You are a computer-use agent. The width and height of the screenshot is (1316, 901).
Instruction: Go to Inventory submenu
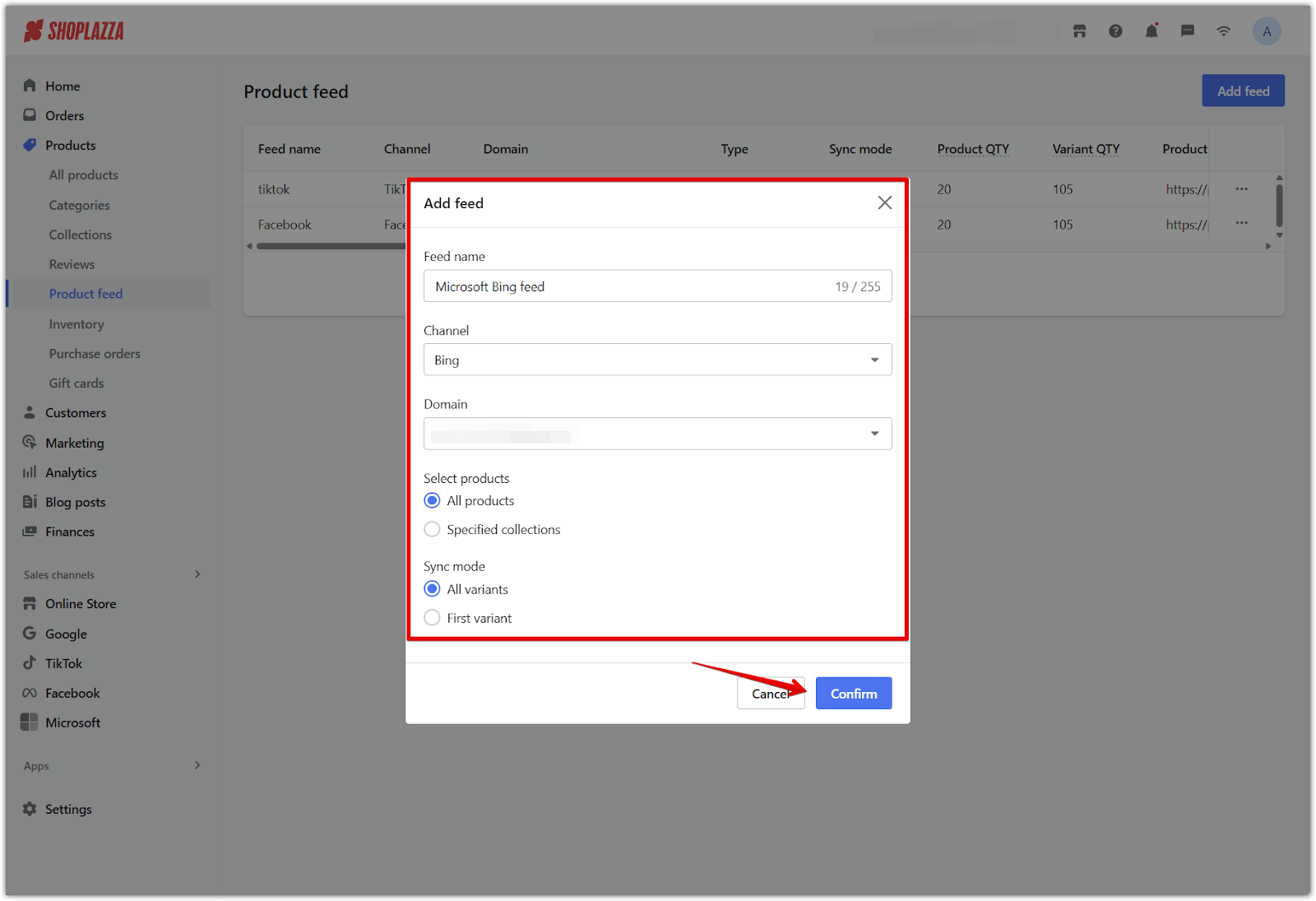(76, 324)
